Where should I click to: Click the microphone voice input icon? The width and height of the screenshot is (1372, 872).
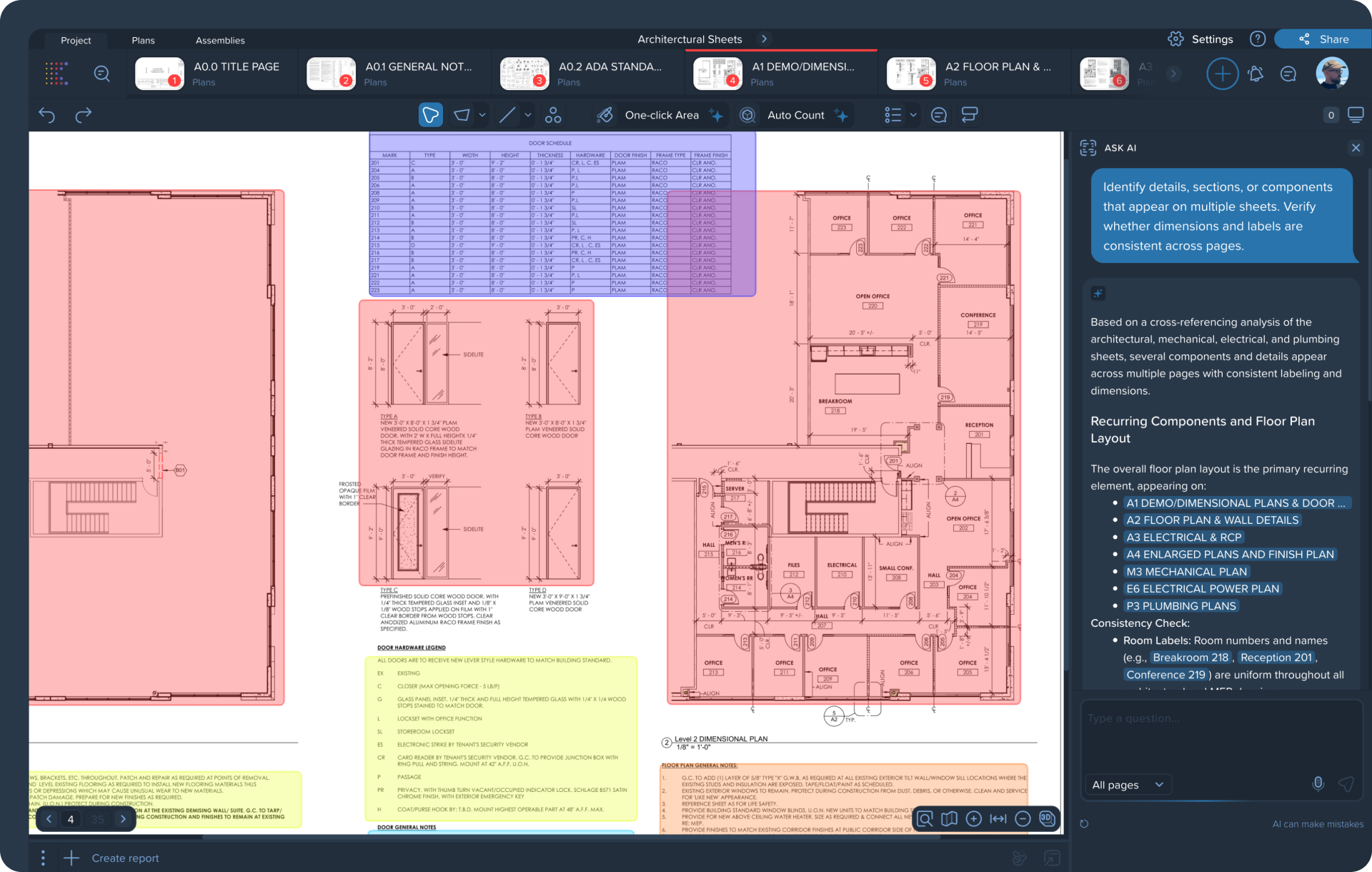click(x=1318, y=784)
